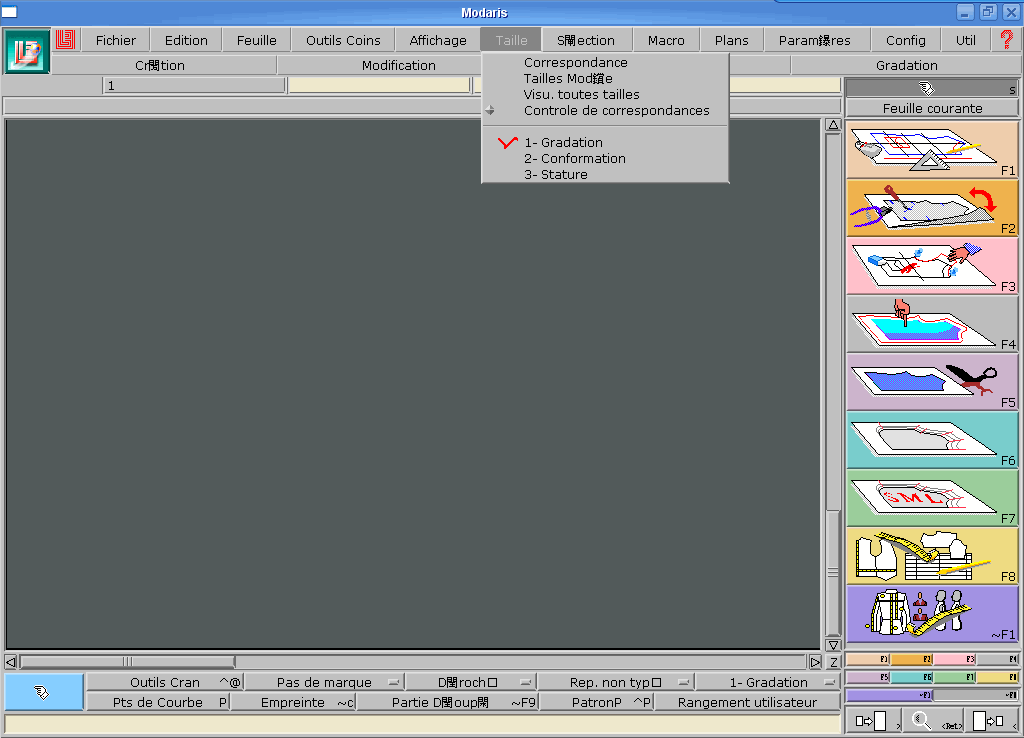This screenshot has width=1024, height=738.
Task: Toggle the Pts de Courbe option
Action: pyautogui.click(x=157, y=703)
